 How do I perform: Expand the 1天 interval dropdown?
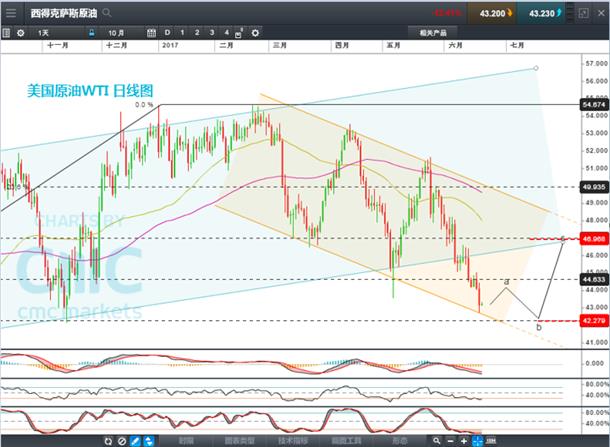tap(60, 33)
